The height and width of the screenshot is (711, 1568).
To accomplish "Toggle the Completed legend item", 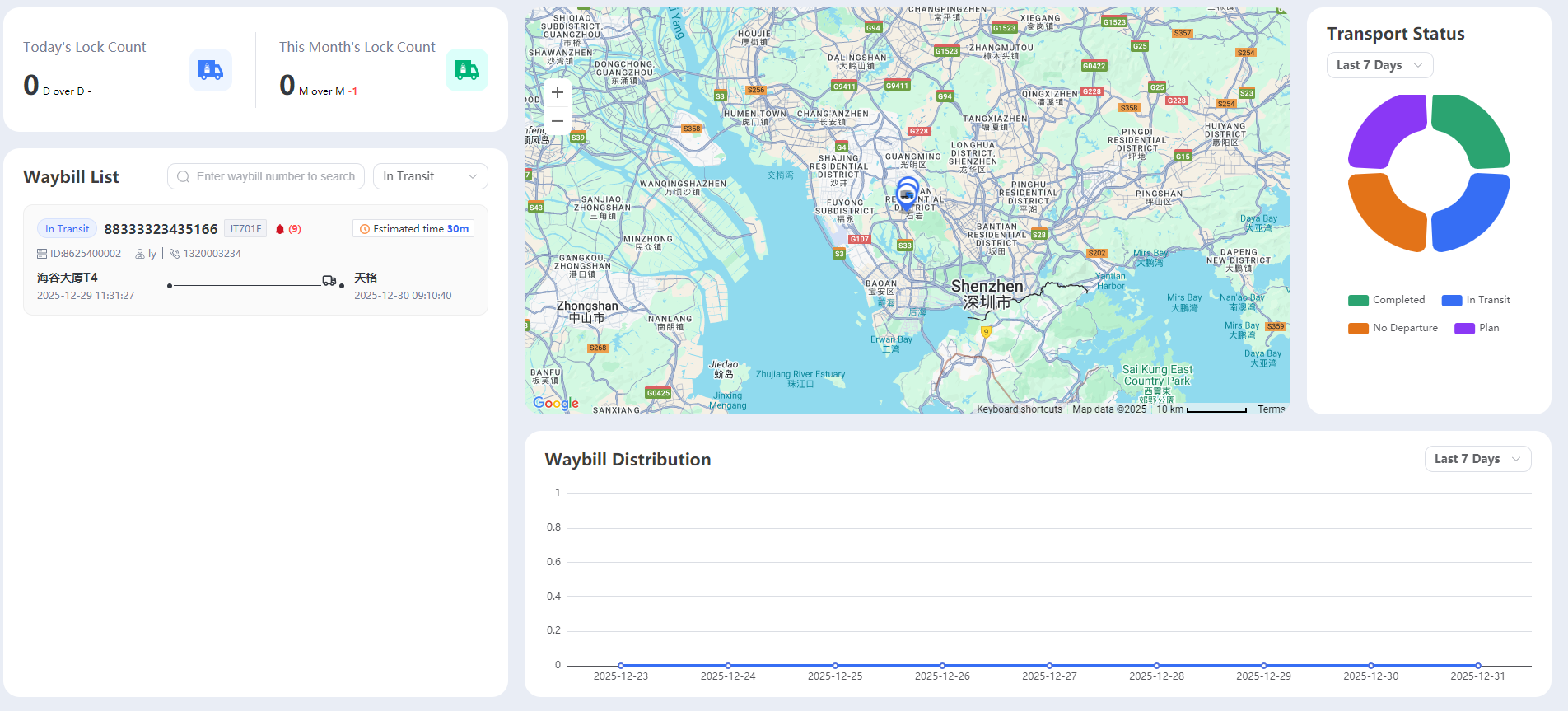I will (x=1387, y=300).
